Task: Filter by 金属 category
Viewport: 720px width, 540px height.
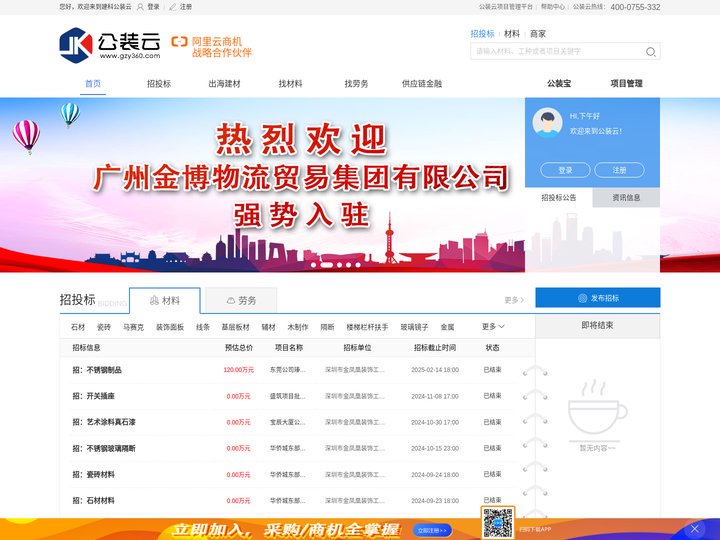Action: (447, 327)
